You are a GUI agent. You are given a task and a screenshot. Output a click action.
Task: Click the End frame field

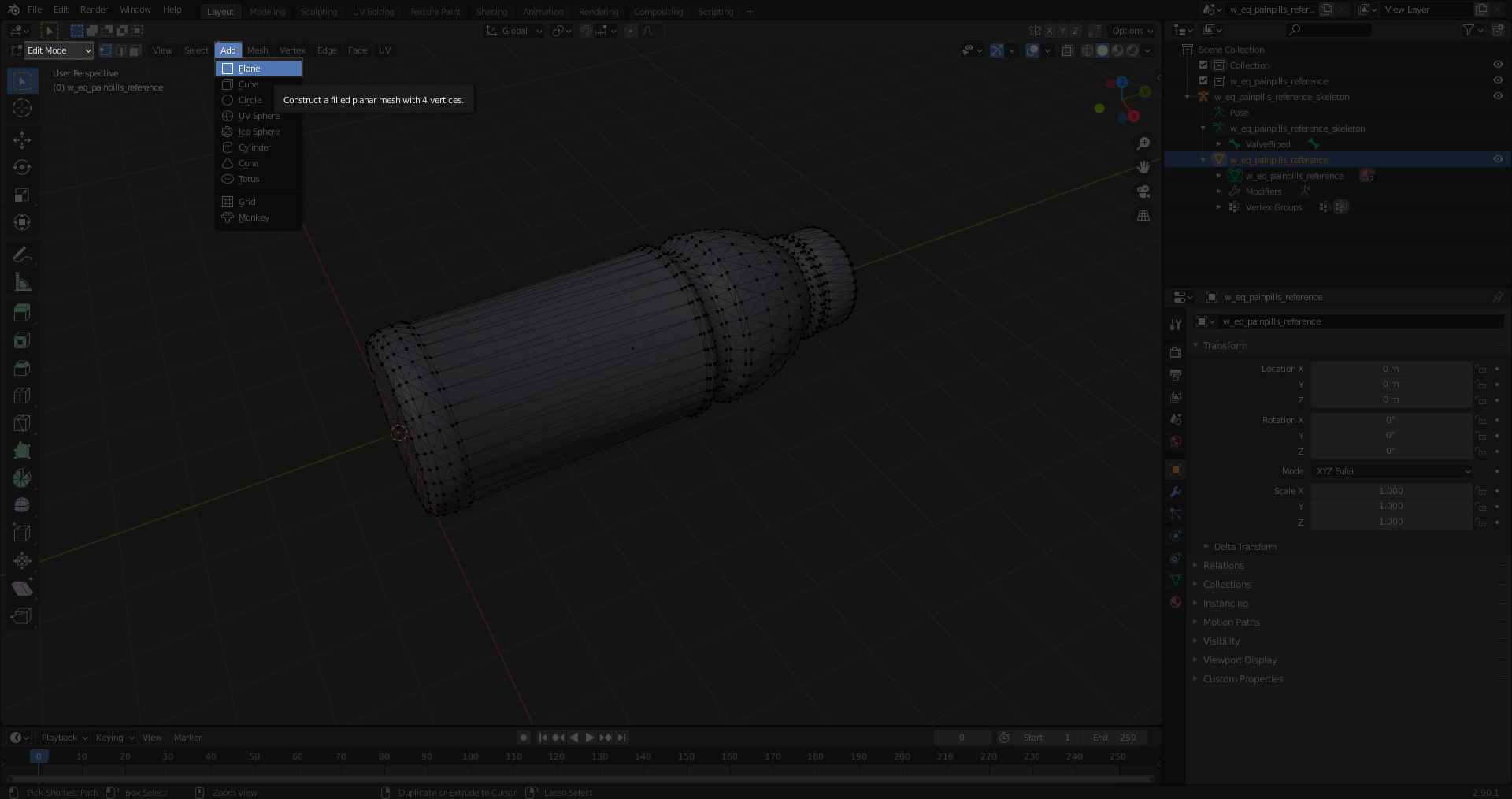pos(1114,738)
